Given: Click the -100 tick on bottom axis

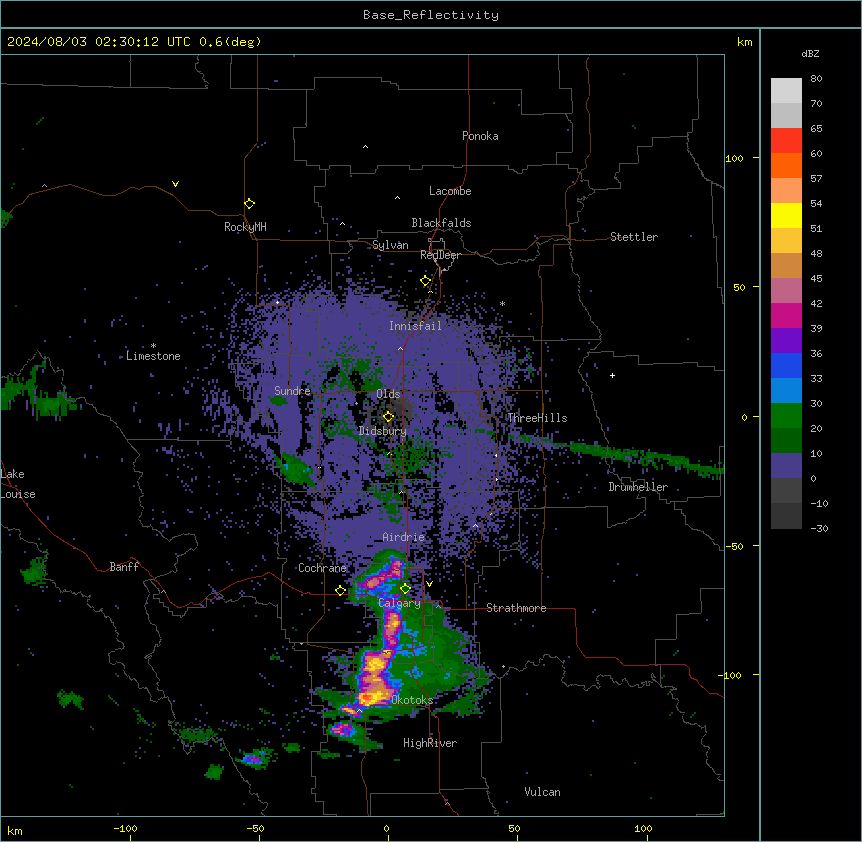Looking at the screenshot, I should 125,828.
